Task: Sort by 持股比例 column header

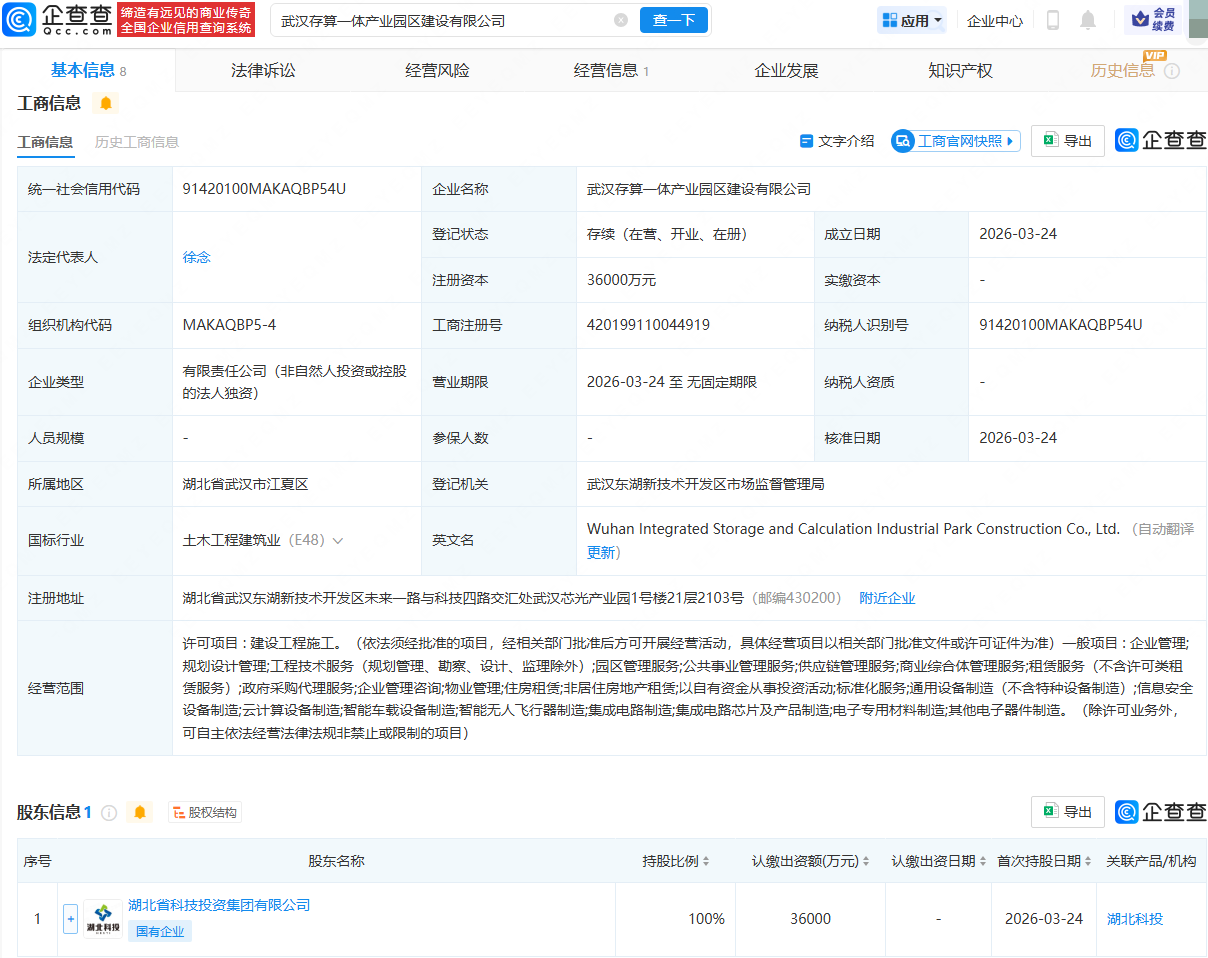Action: point(676,861)
